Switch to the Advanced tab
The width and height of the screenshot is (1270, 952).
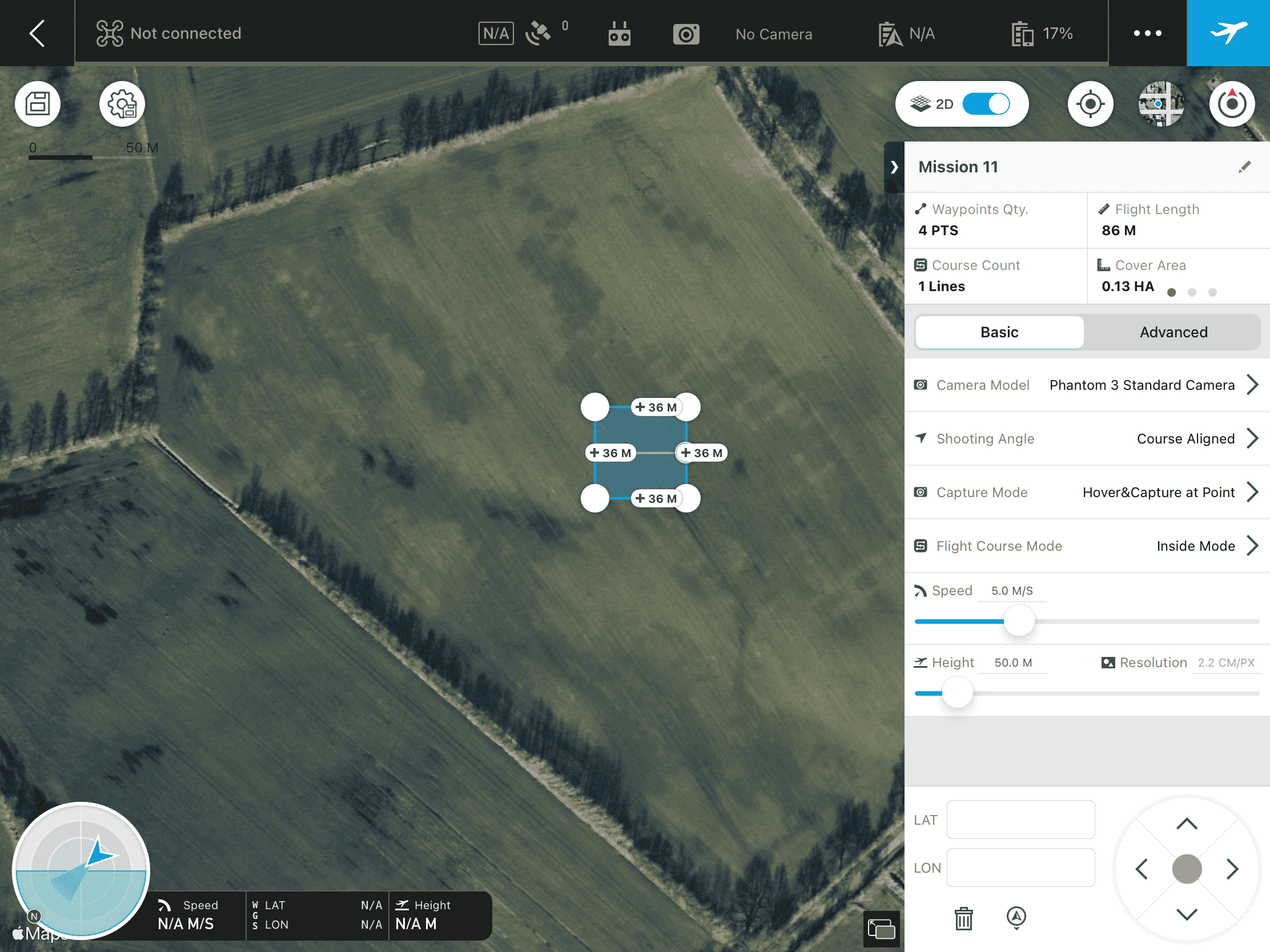tap(1173, 332)
